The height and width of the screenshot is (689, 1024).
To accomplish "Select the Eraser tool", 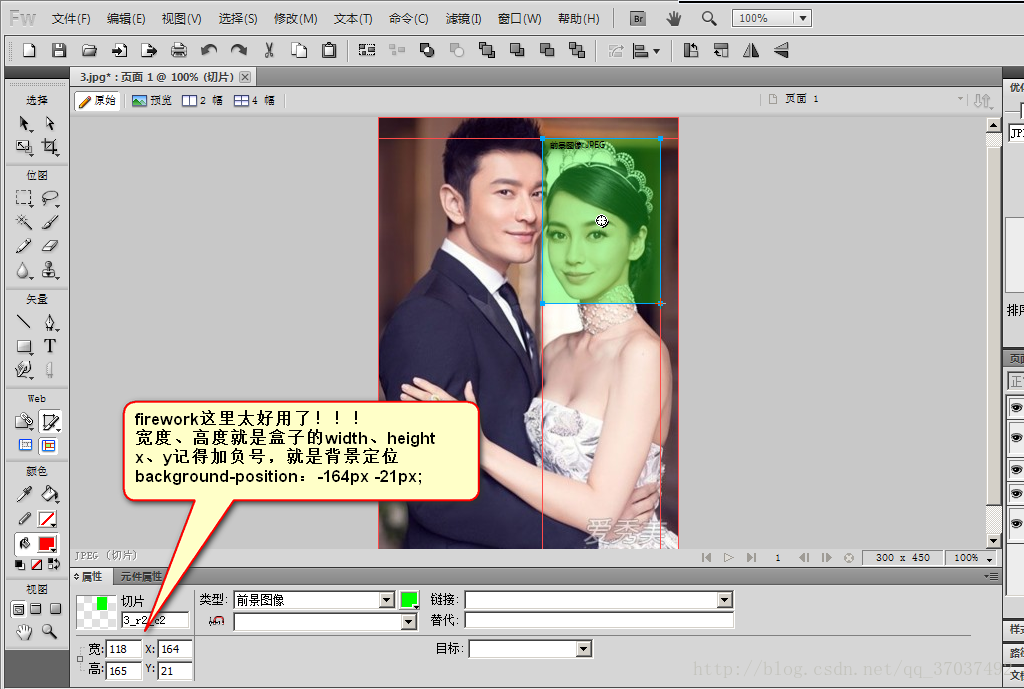I will point(50,246).
